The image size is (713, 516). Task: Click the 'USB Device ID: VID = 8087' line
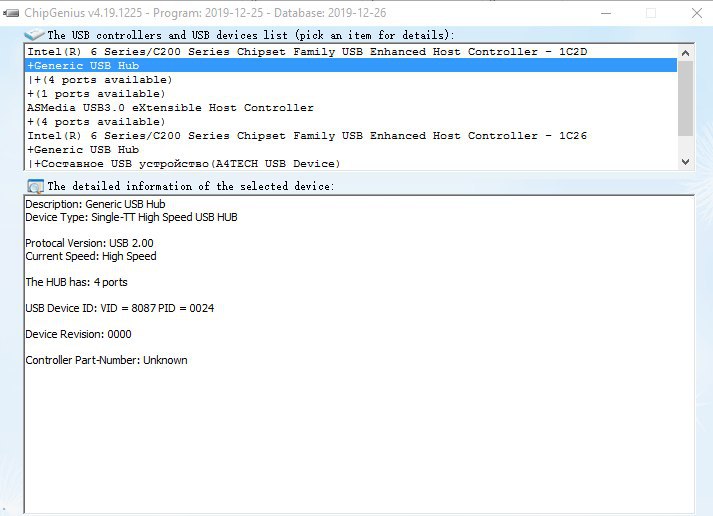[120, 308]
